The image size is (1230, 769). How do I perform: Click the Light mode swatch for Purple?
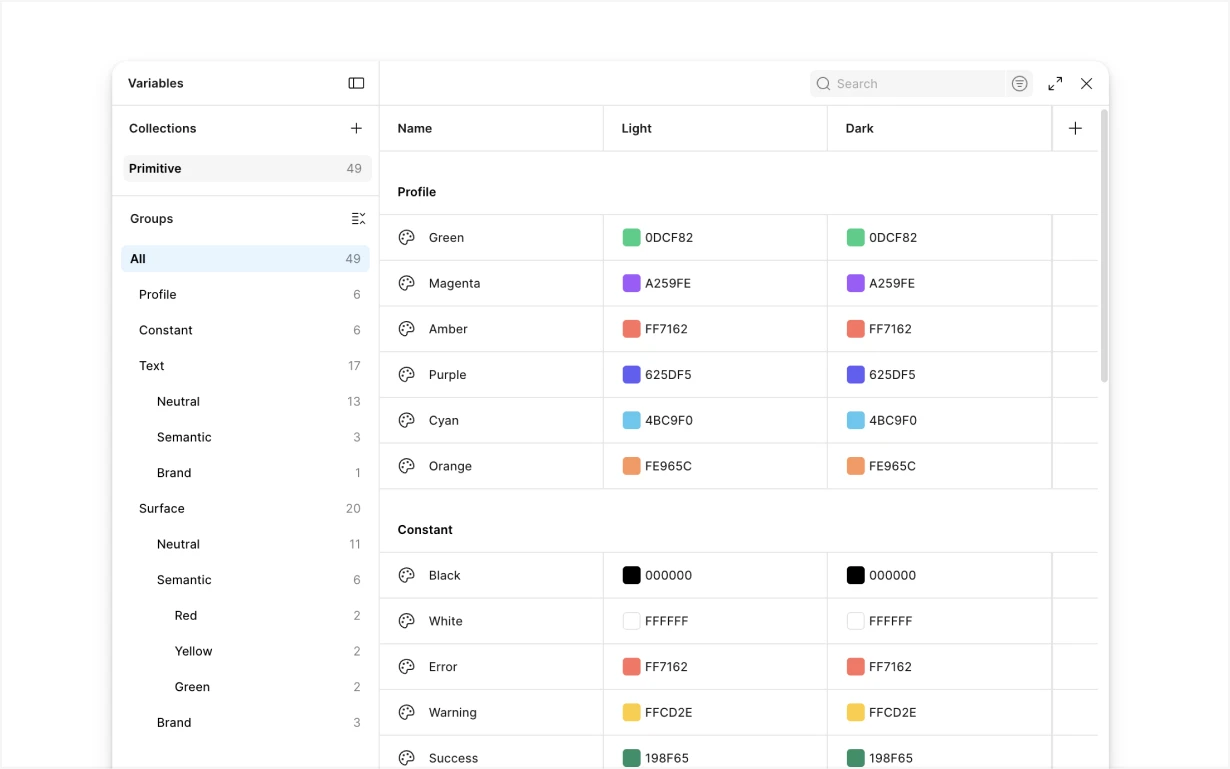(631, 375)
